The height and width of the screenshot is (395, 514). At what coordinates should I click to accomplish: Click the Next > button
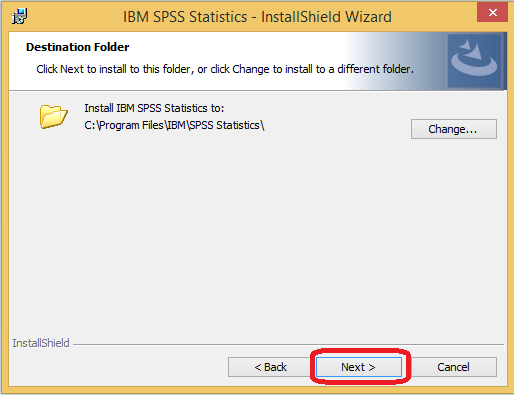pyautogui.click(x=359, y=367)
